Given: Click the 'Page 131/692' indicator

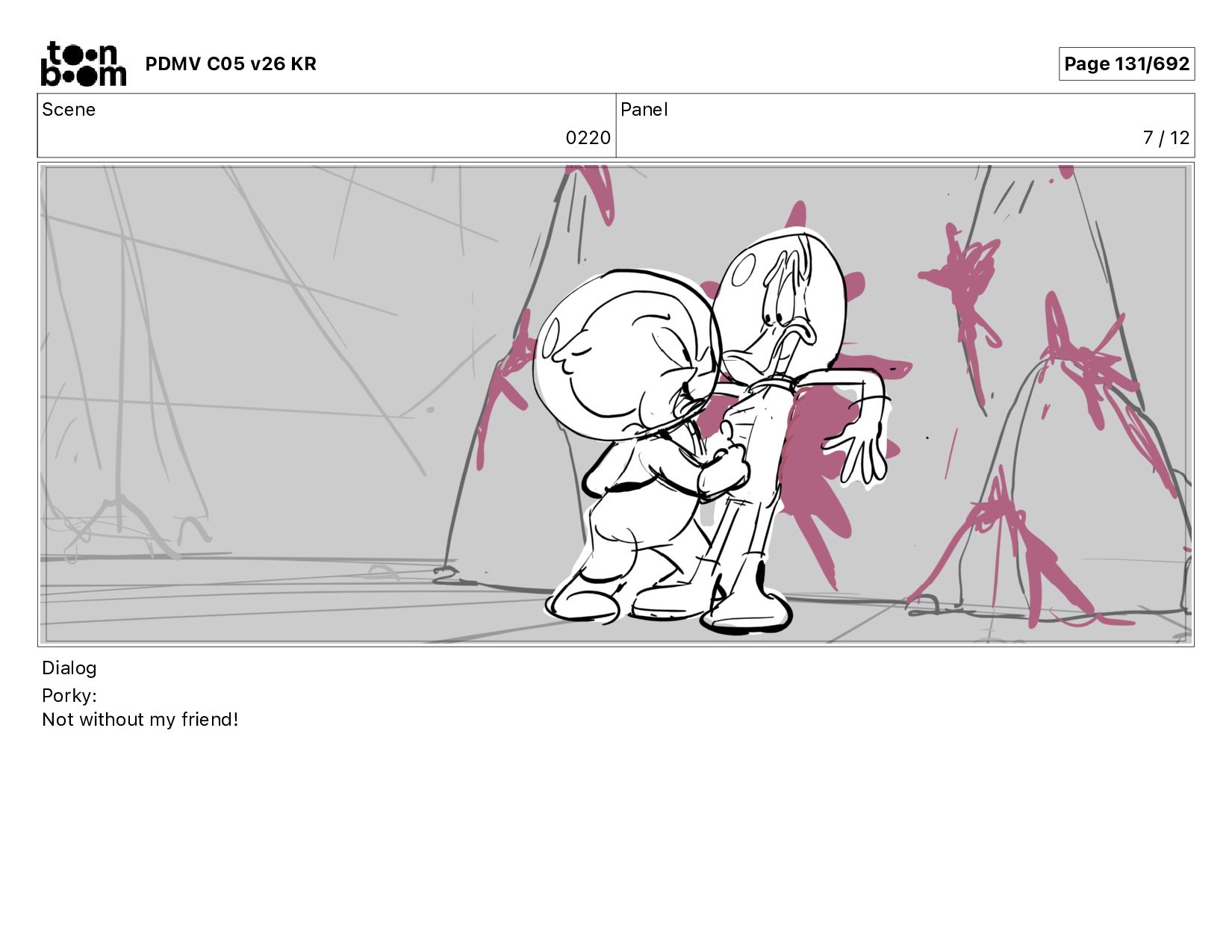Looking at the screenshot, I should pos(1126,64).
